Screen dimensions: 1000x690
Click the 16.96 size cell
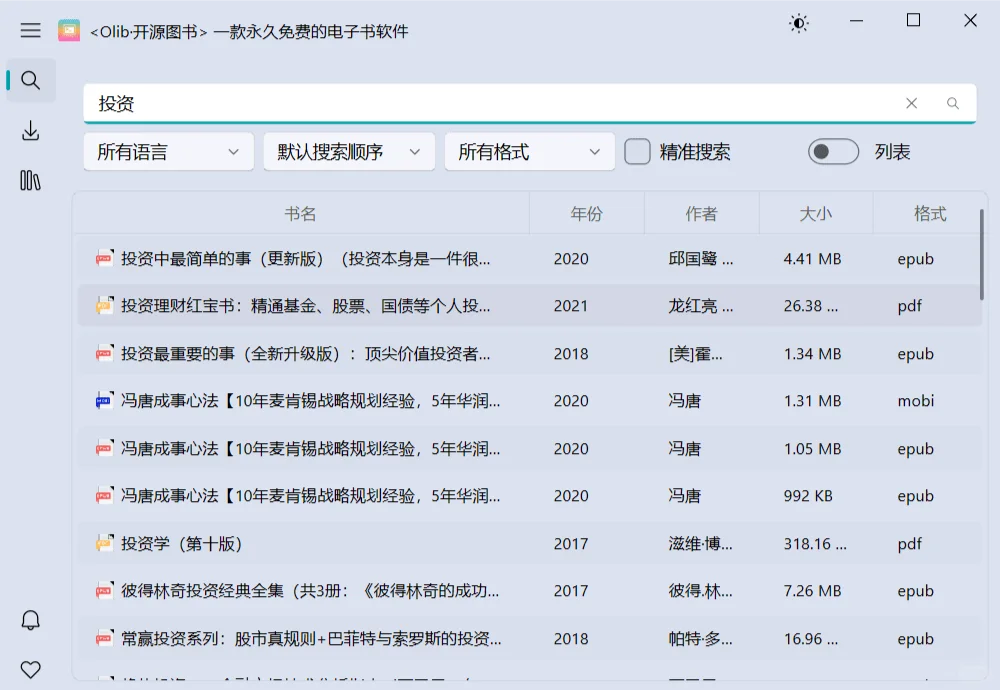[x=811, y=638]
